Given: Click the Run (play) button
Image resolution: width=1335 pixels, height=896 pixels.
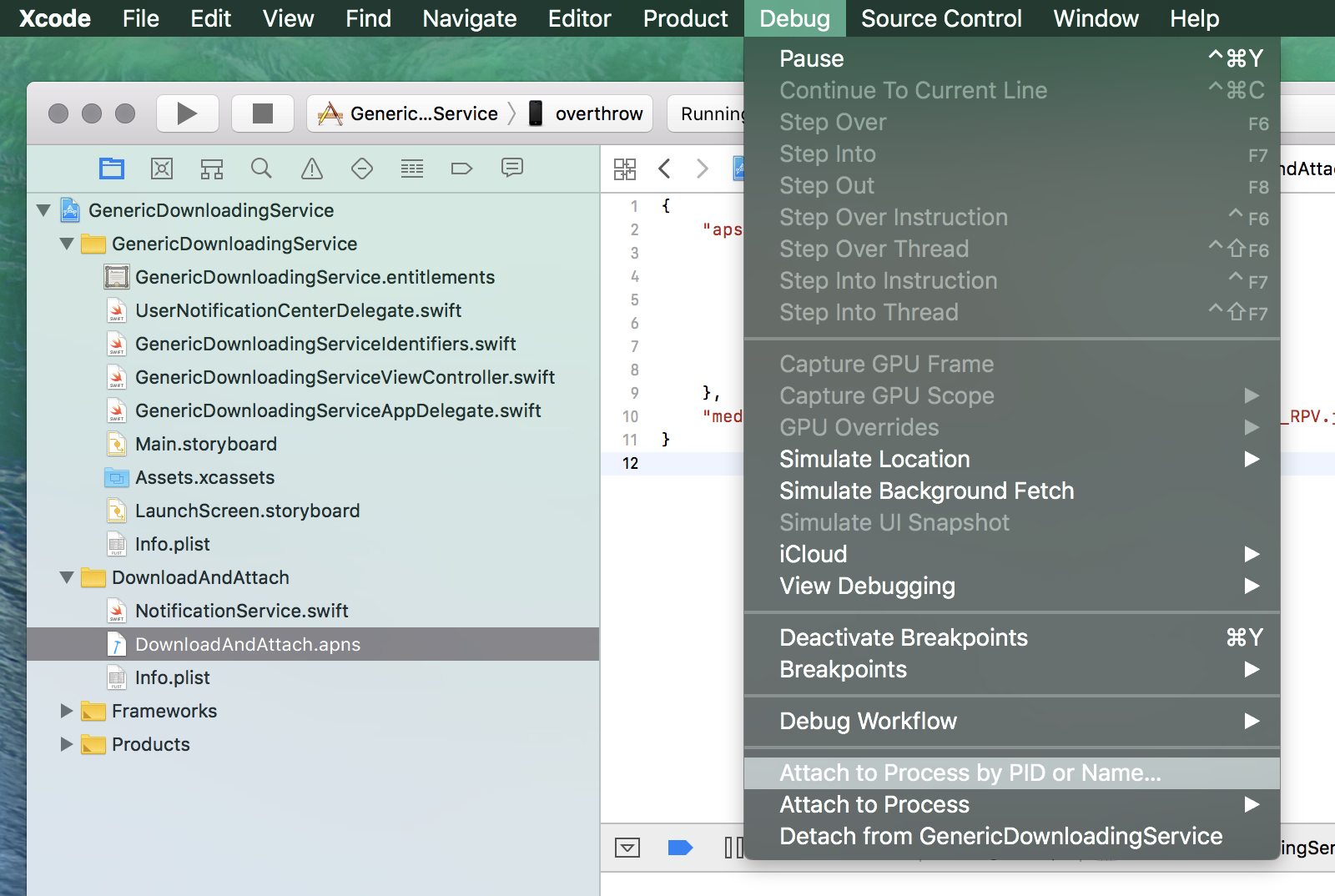Looking at the screenshot, I should [188, 113].
